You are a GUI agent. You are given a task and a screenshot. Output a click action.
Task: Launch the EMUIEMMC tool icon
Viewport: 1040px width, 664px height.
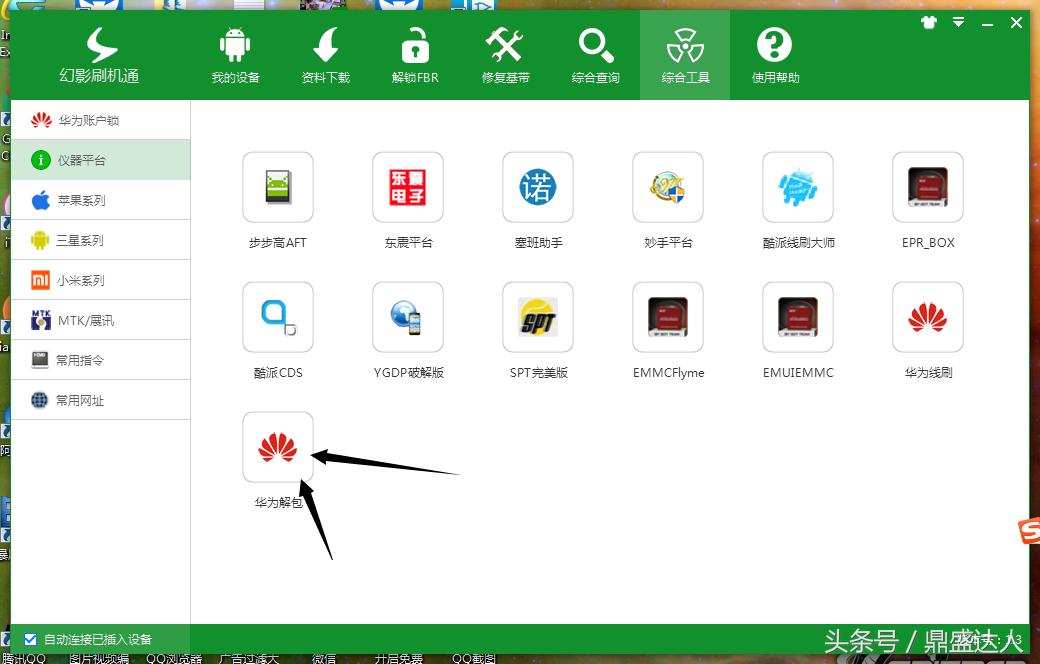pyautogui.click(x=798, y=317)
